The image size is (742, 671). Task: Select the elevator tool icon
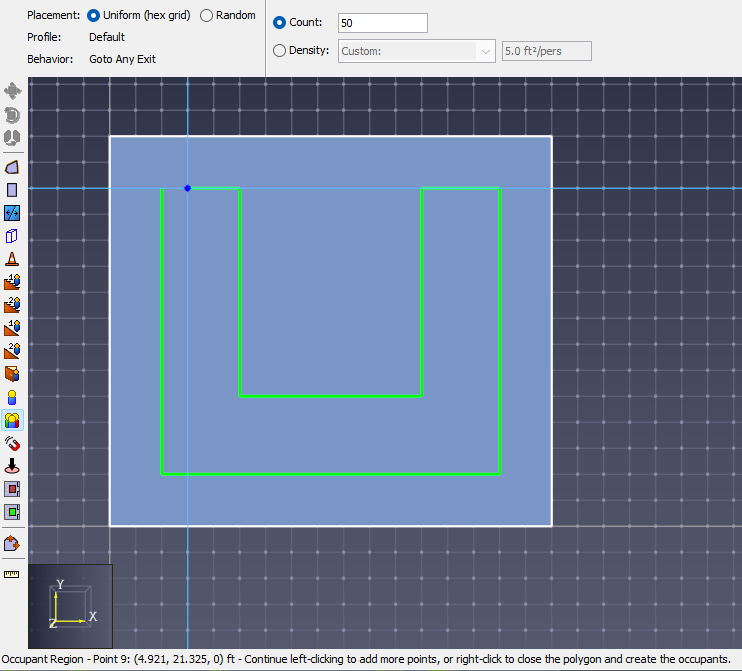(x=12, y=374)
